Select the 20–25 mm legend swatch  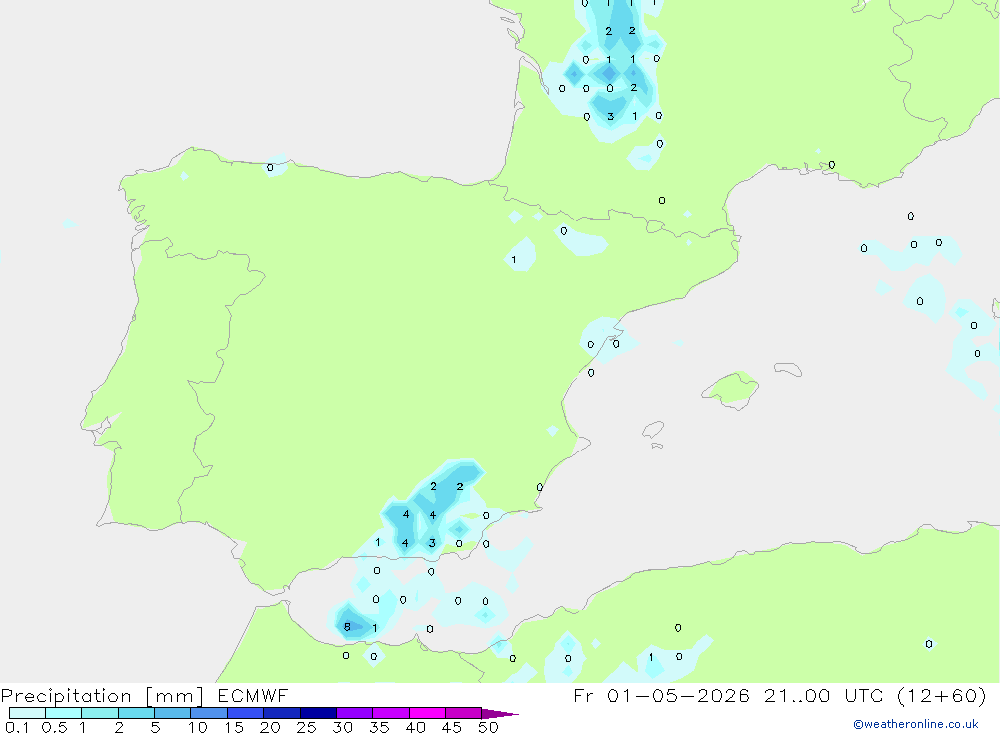coord(282,713)
